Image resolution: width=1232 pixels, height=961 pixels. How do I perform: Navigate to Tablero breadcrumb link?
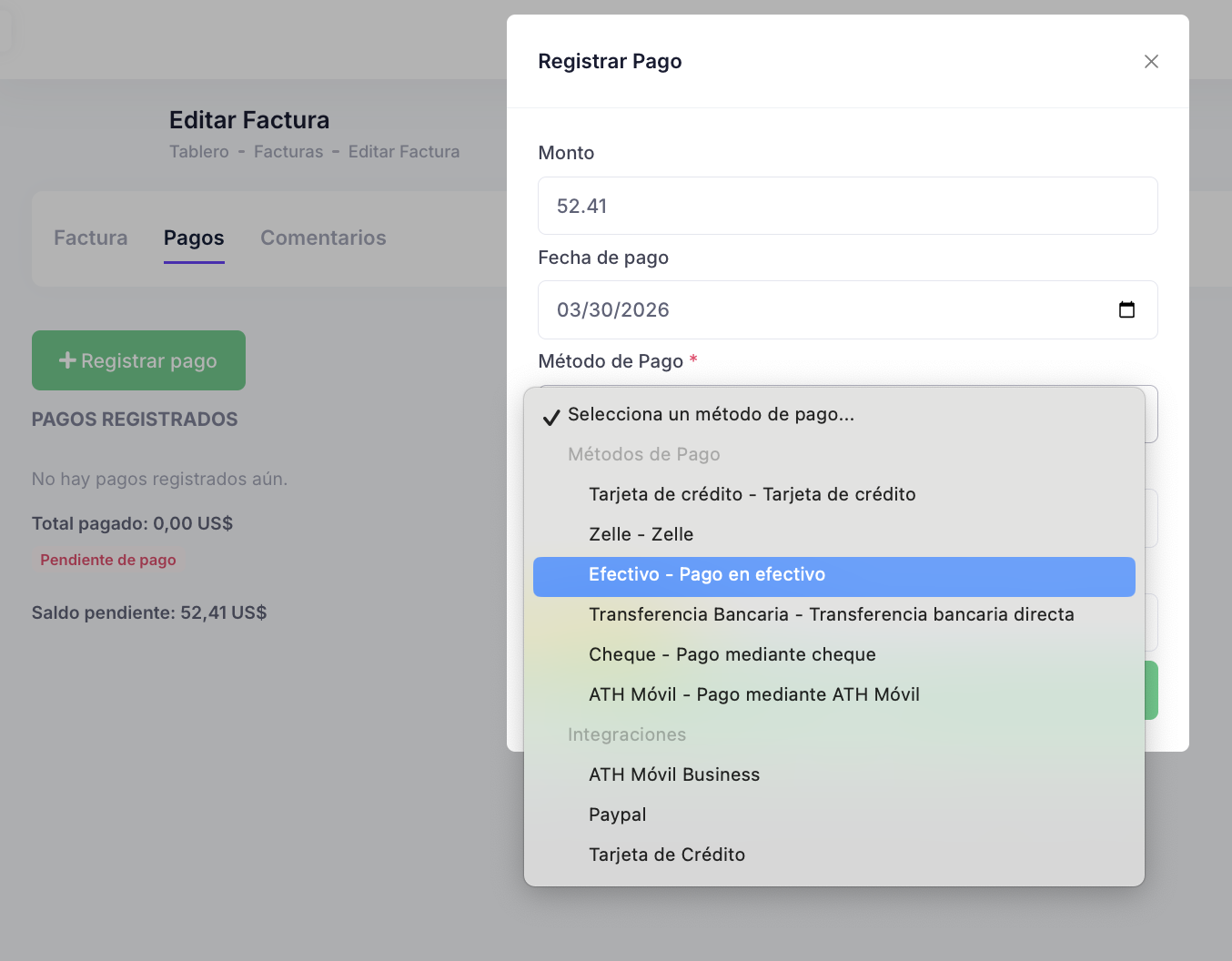tap(198, 152)
